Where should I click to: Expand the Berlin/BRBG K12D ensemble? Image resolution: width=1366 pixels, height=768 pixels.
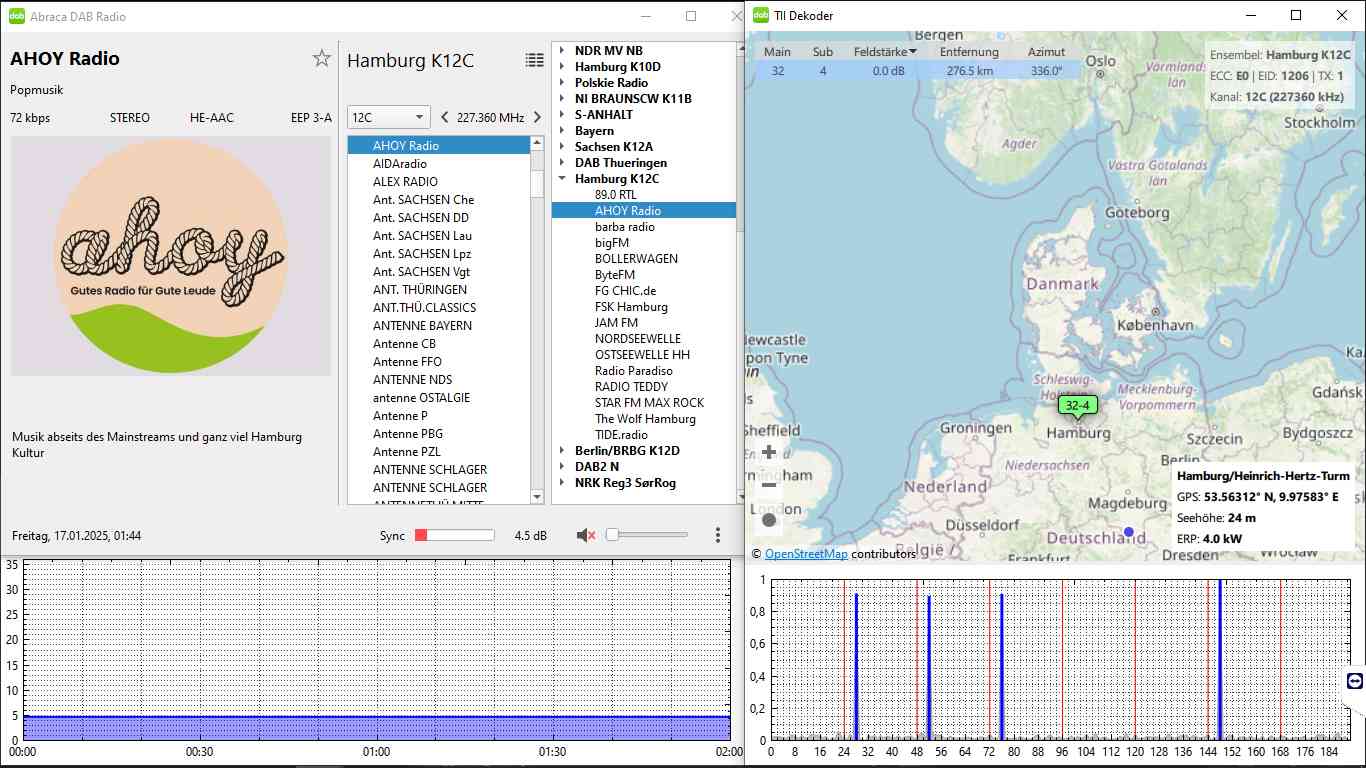(x=562, y=451)
